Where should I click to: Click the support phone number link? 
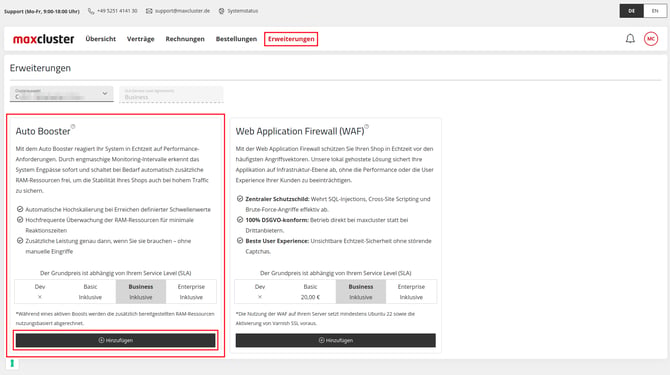click(117, 11)
